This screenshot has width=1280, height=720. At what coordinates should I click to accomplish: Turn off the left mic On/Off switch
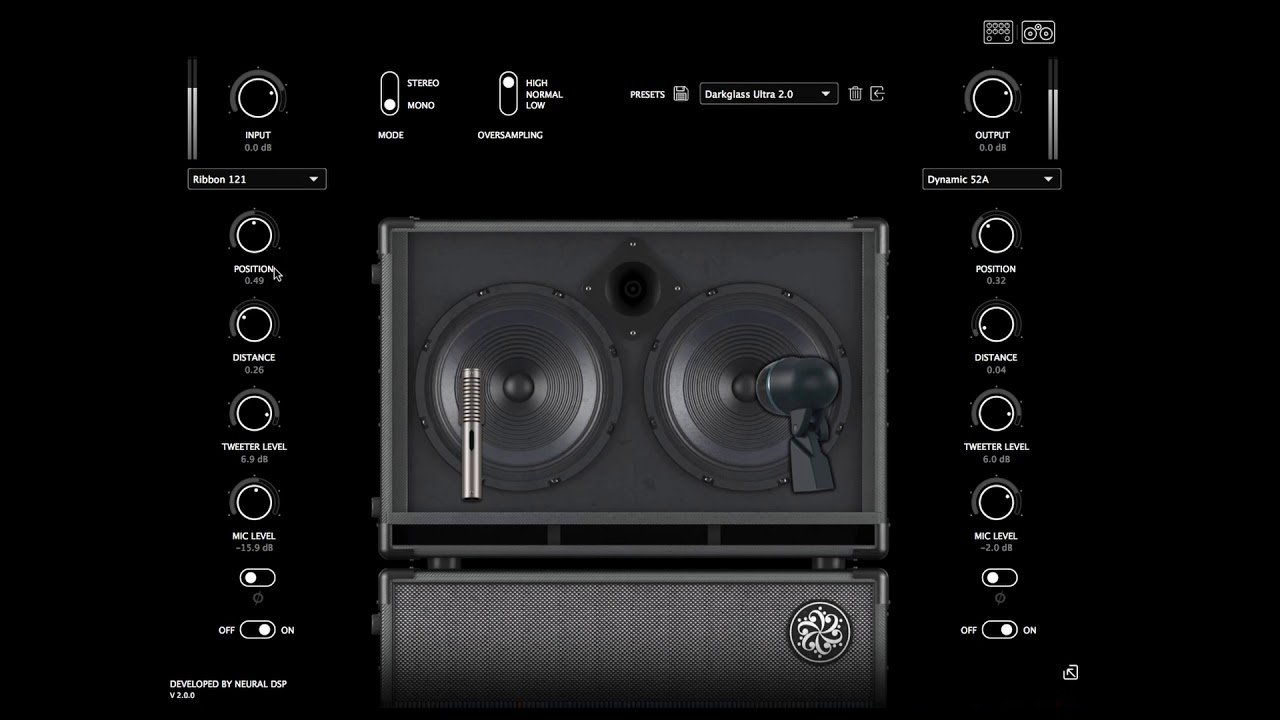coord(257,630)
